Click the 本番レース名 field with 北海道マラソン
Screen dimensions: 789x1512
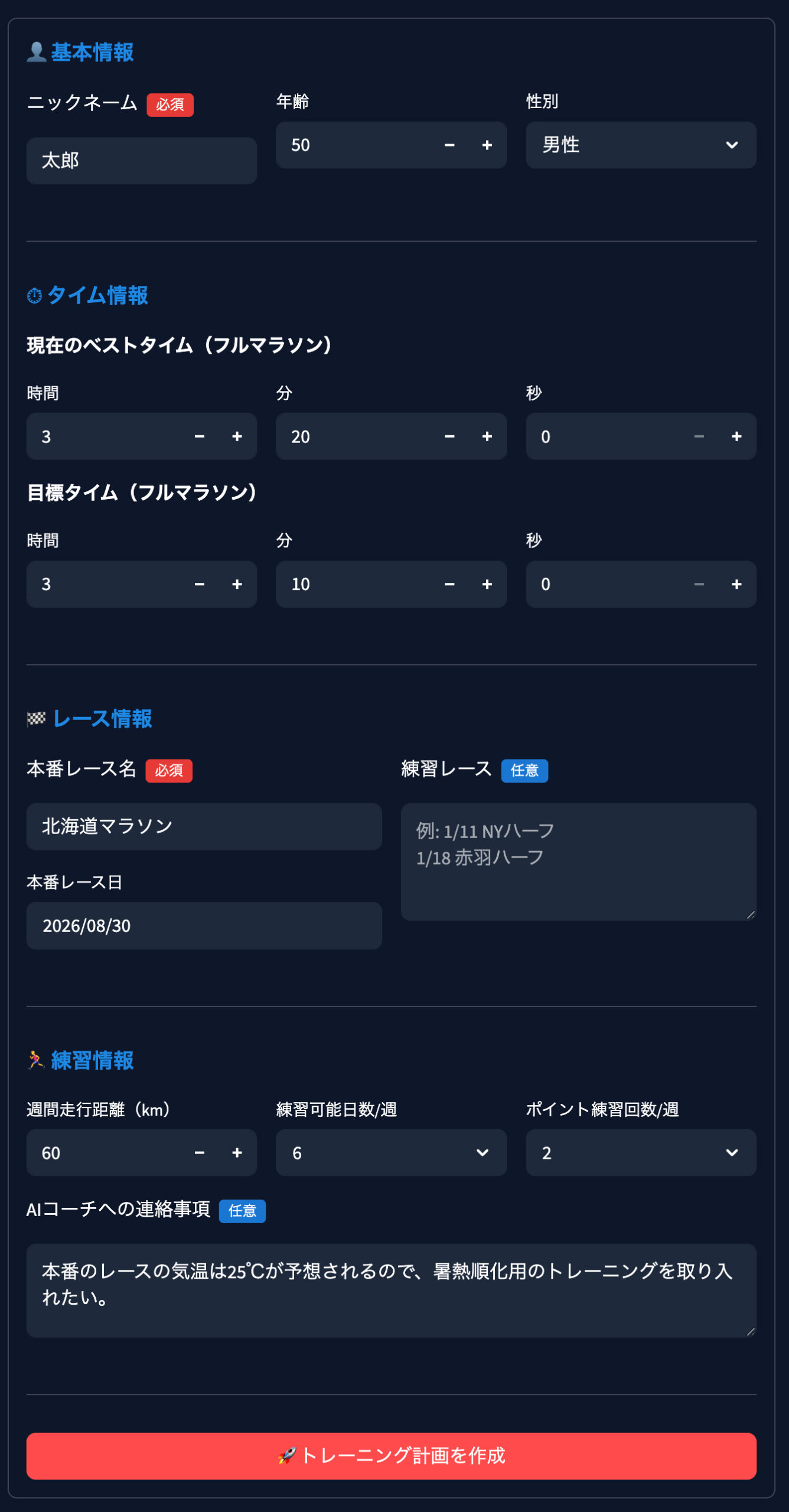point(204,826)
